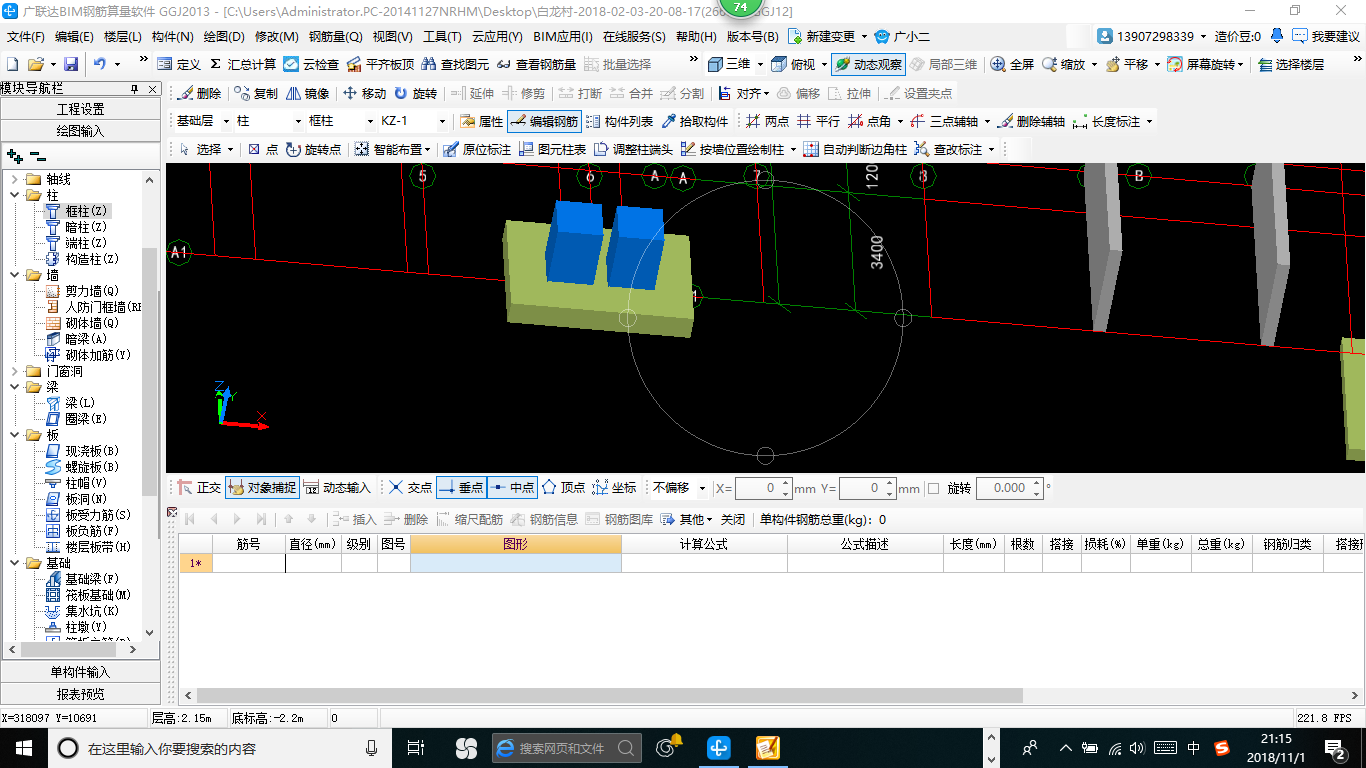Toggle 顶点 vertex snap
1366x768 pixels.
pyautogui.click(x=563, y=488)
